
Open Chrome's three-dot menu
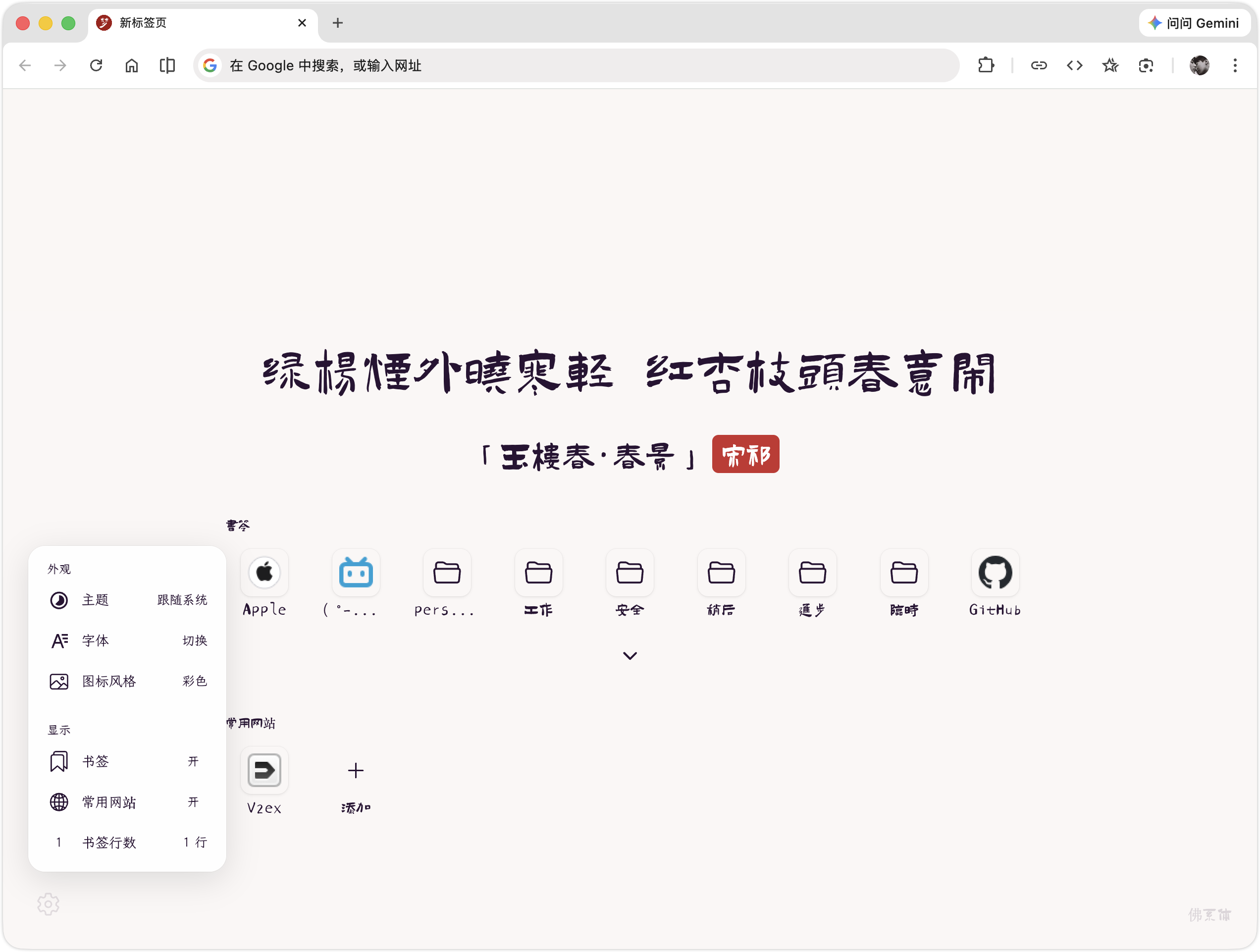[x=1234, y=65]
